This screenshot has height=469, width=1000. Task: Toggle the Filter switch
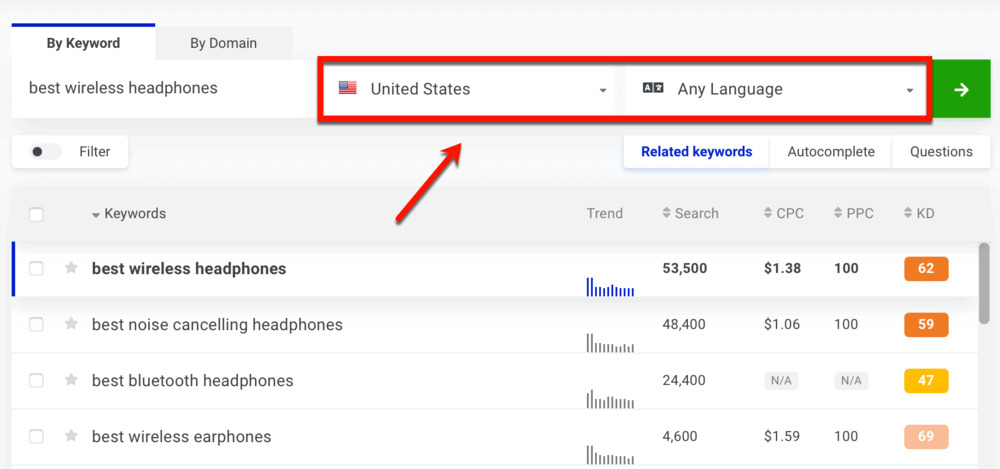[x=45, y=152]
